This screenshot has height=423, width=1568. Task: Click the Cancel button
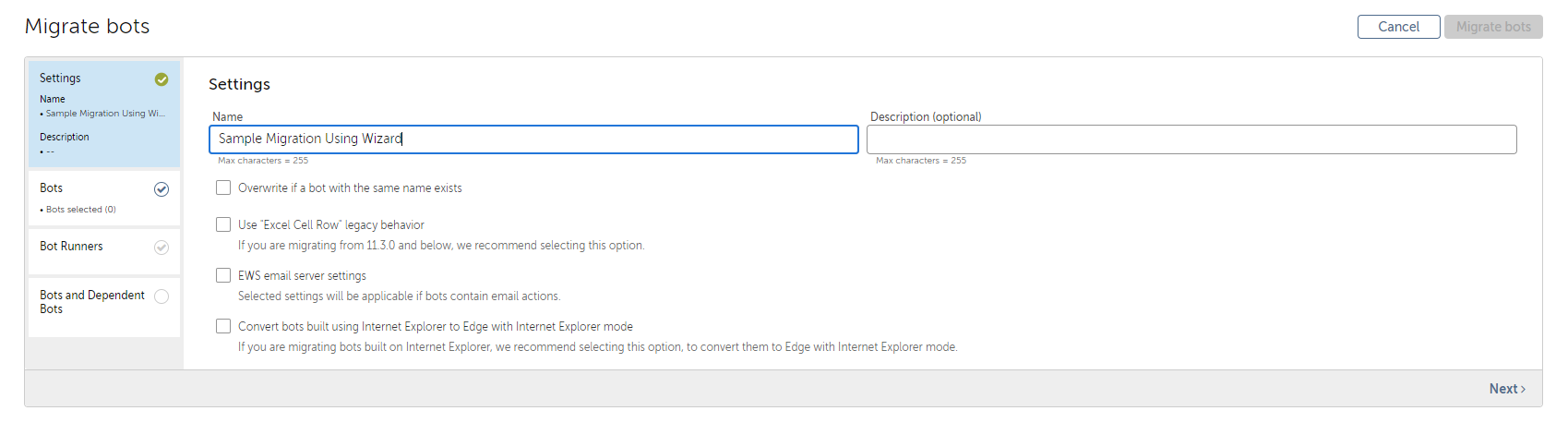tap(1398, 27)
